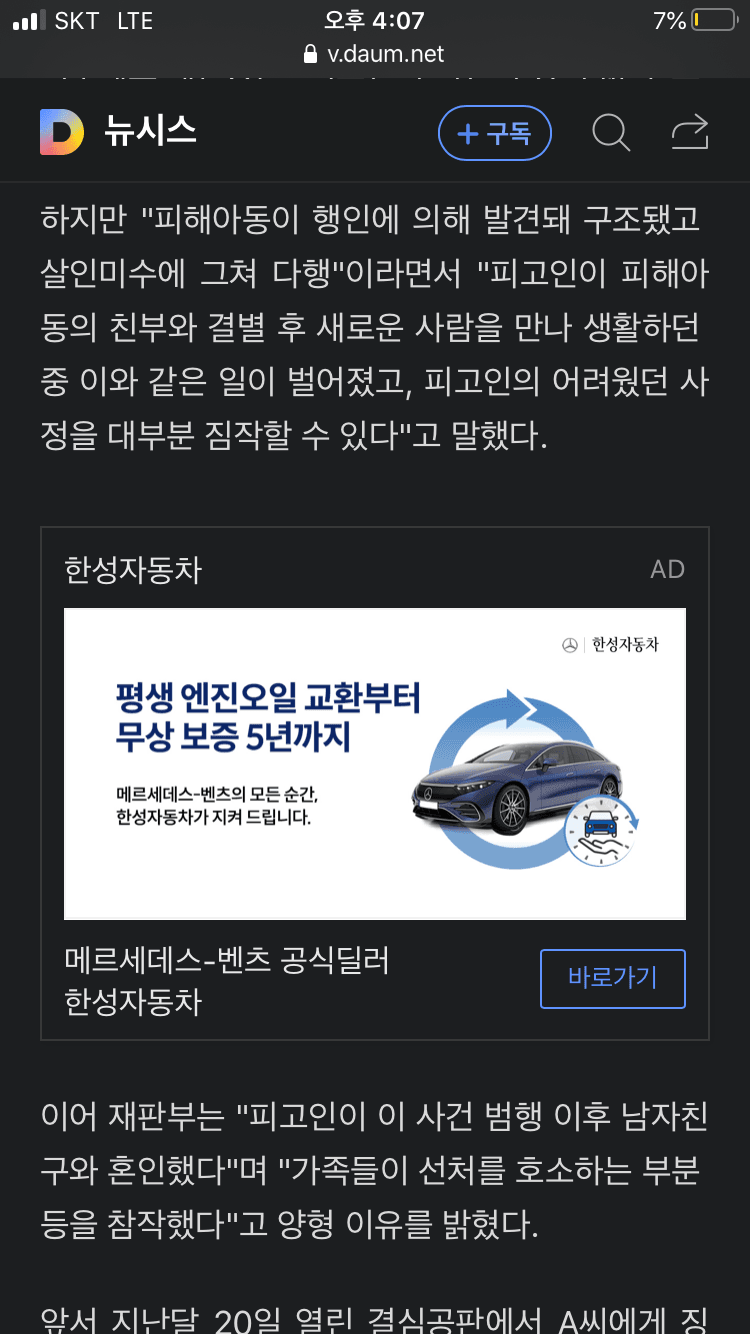Tap the paragraph beginning 이어 재판부는
The width and height of the screenshot is (750, 1334).
[x=375, y=1172]
